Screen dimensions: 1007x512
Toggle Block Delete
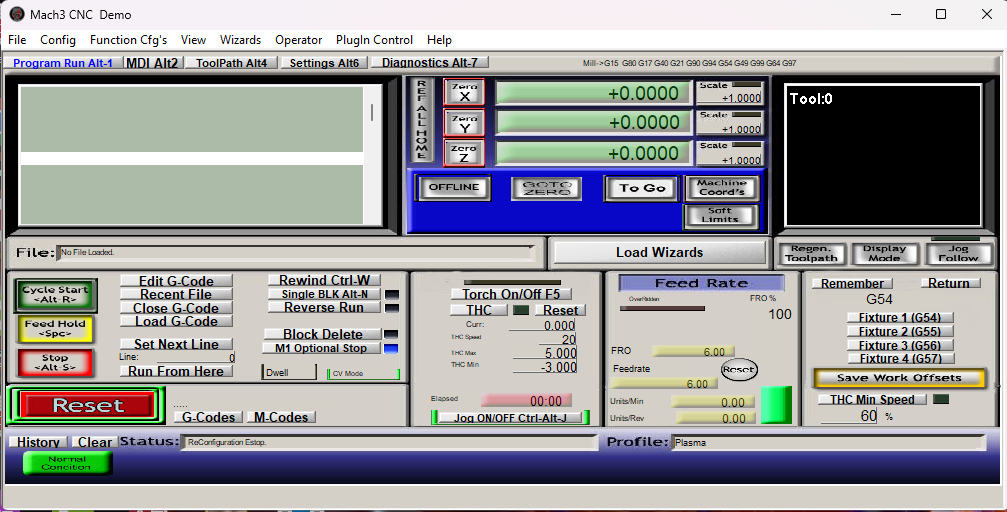323,334
